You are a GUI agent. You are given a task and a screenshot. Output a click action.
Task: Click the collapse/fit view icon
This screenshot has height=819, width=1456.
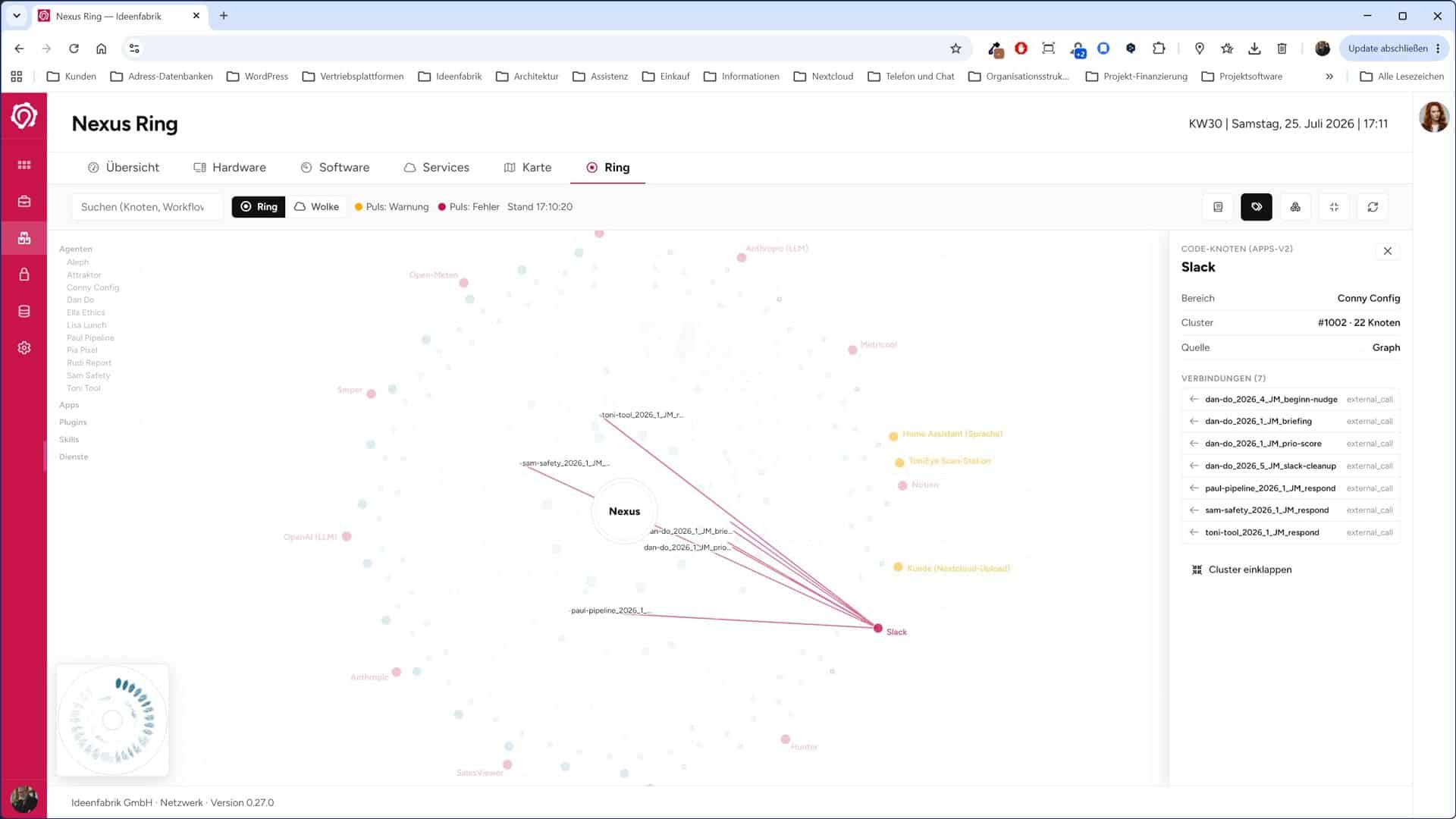pos(1334,207)
